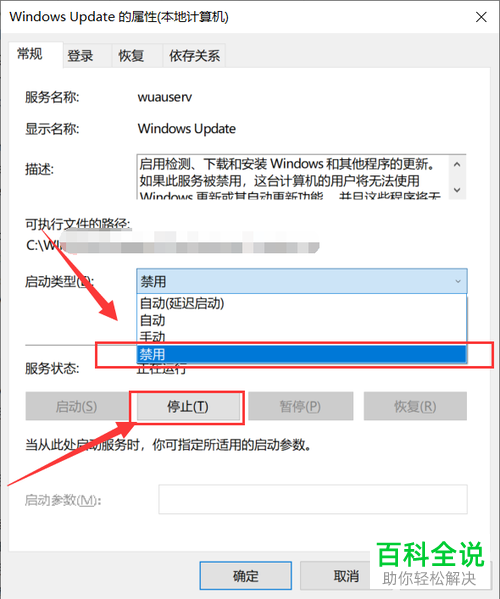Click the 恢复(R) service button
Screen dimensions: 500x599
415,406
